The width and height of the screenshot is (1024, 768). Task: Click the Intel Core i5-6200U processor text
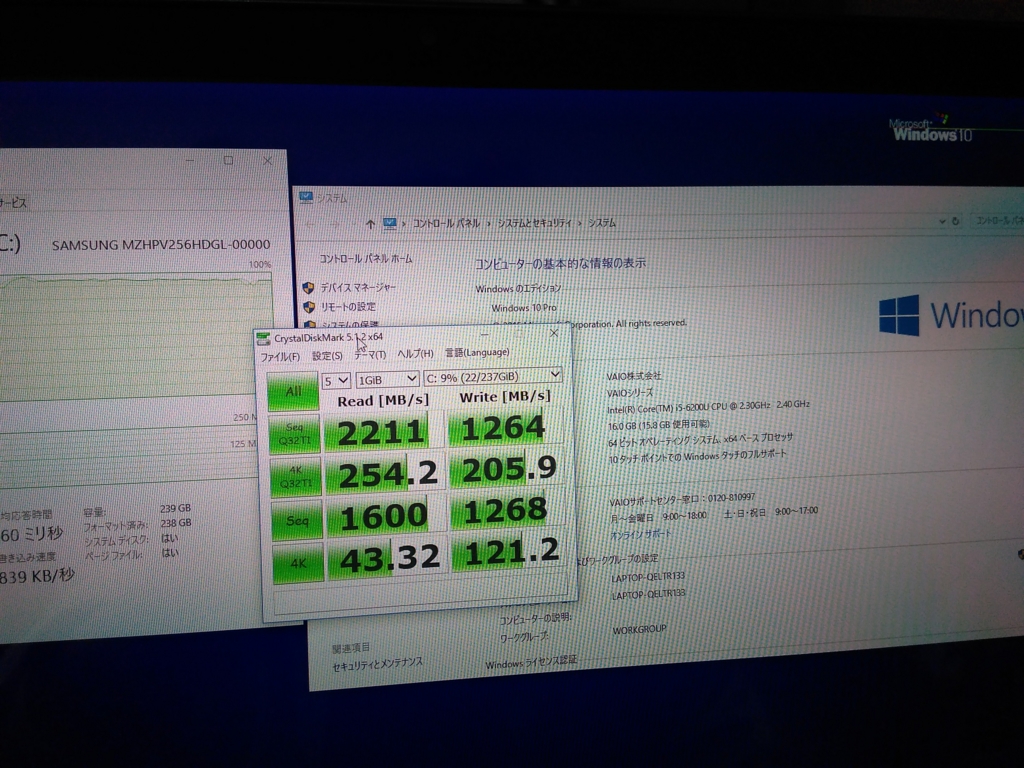pyautogui.click(x=709, y=407)
